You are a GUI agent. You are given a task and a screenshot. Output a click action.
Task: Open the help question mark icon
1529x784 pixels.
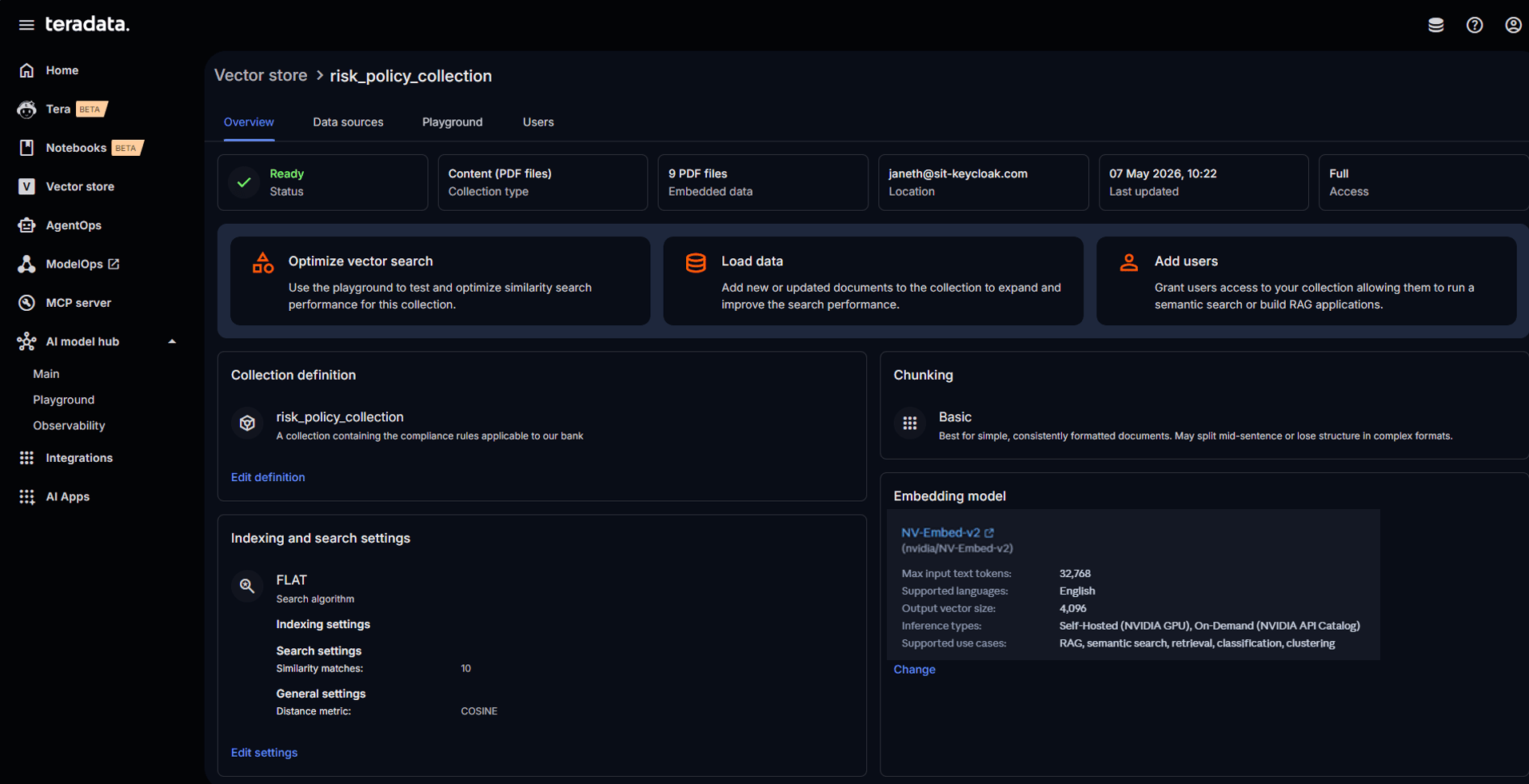point(1475,25)
